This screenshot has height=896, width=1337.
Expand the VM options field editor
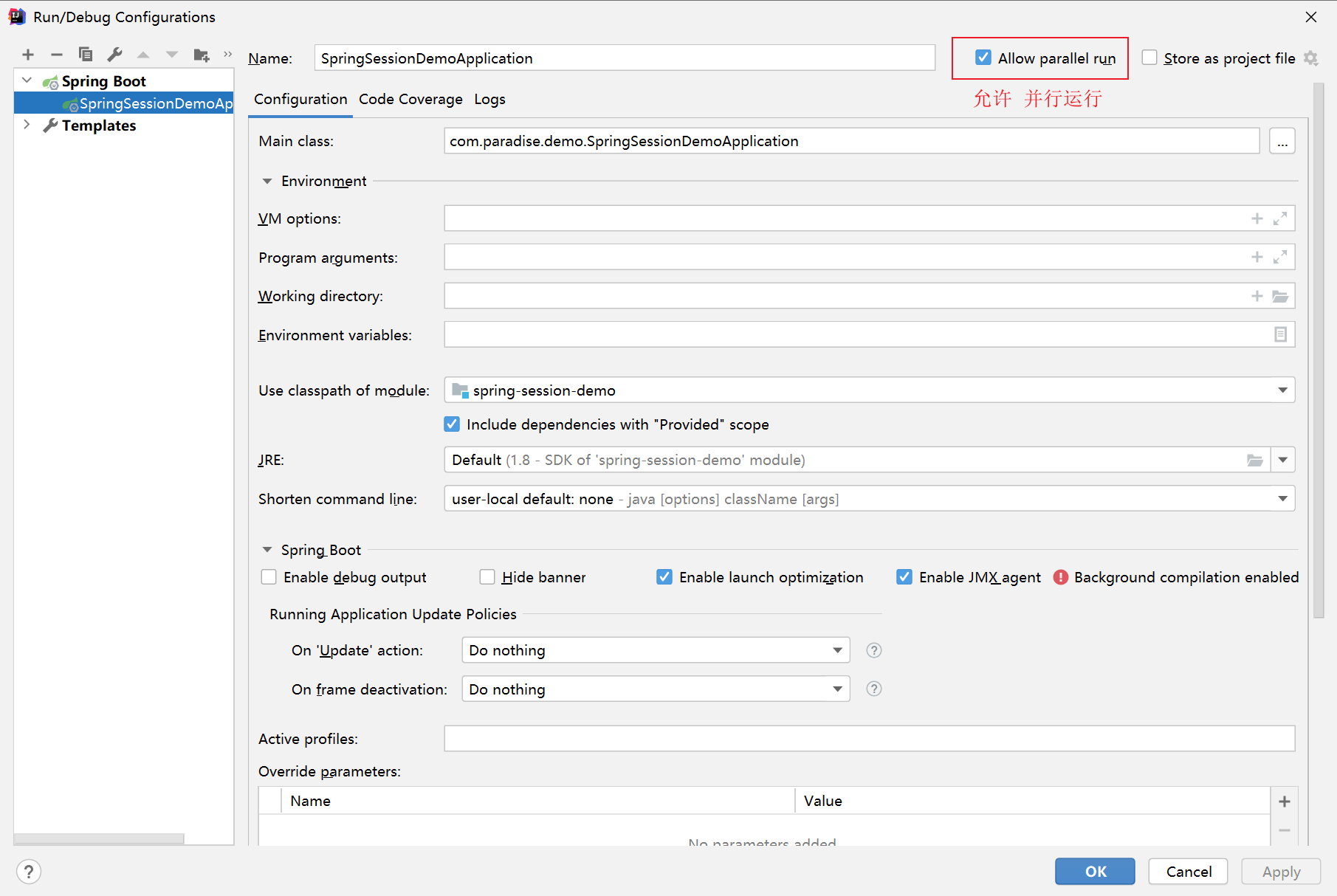point(1280,218)
